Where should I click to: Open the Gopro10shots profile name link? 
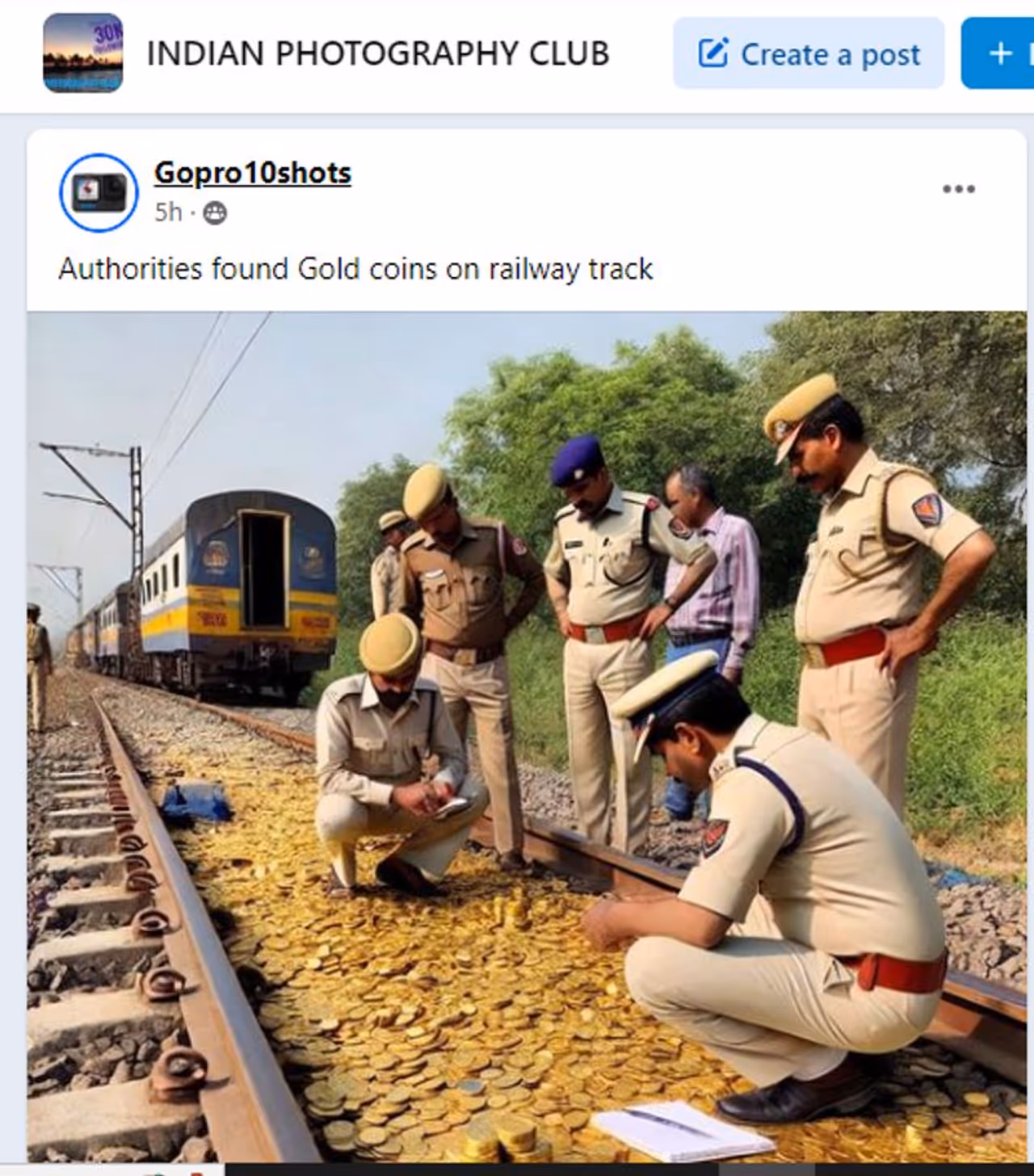(253, 173)
